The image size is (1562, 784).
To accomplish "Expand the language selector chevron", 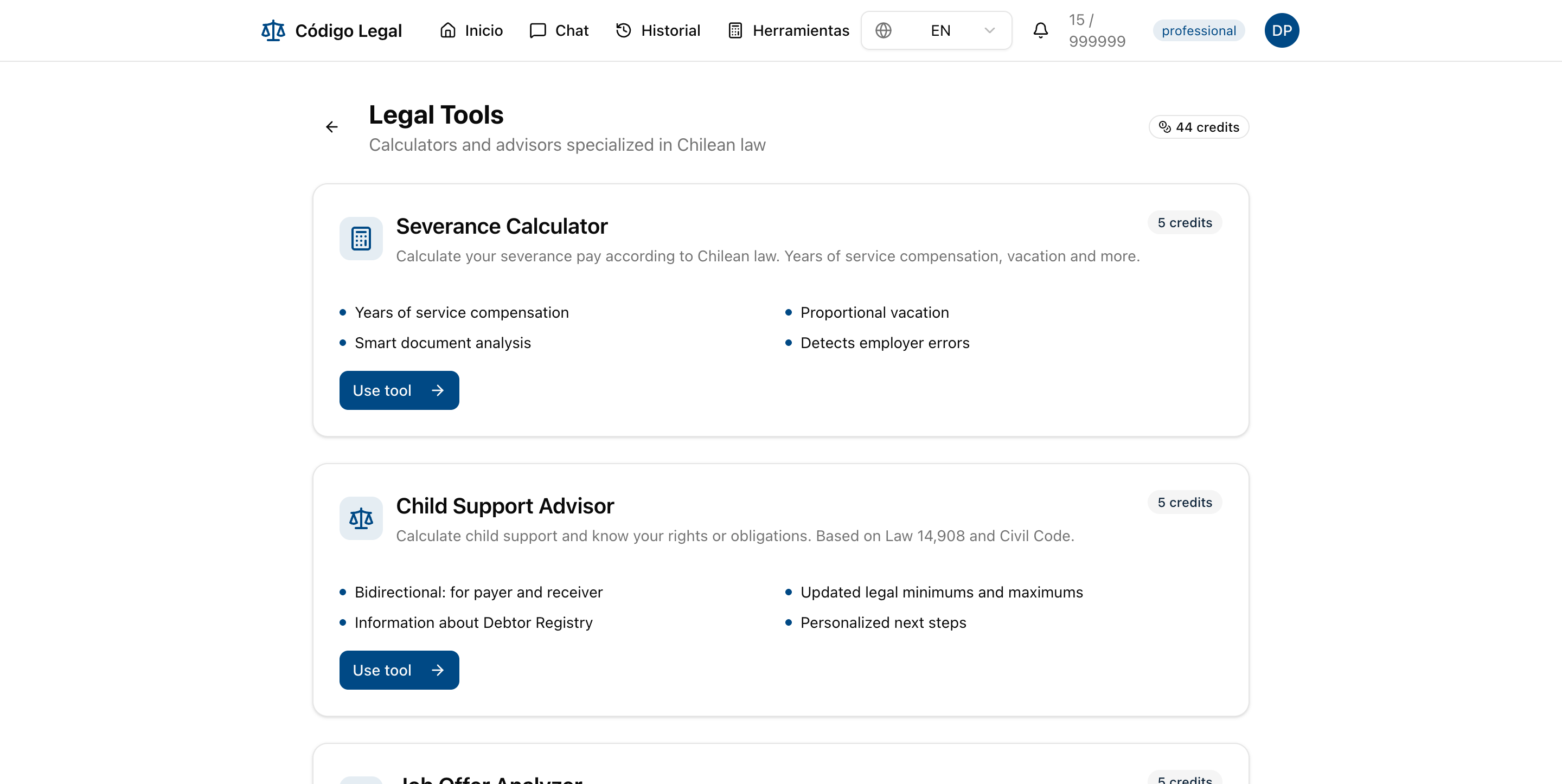I will (989, 30).
